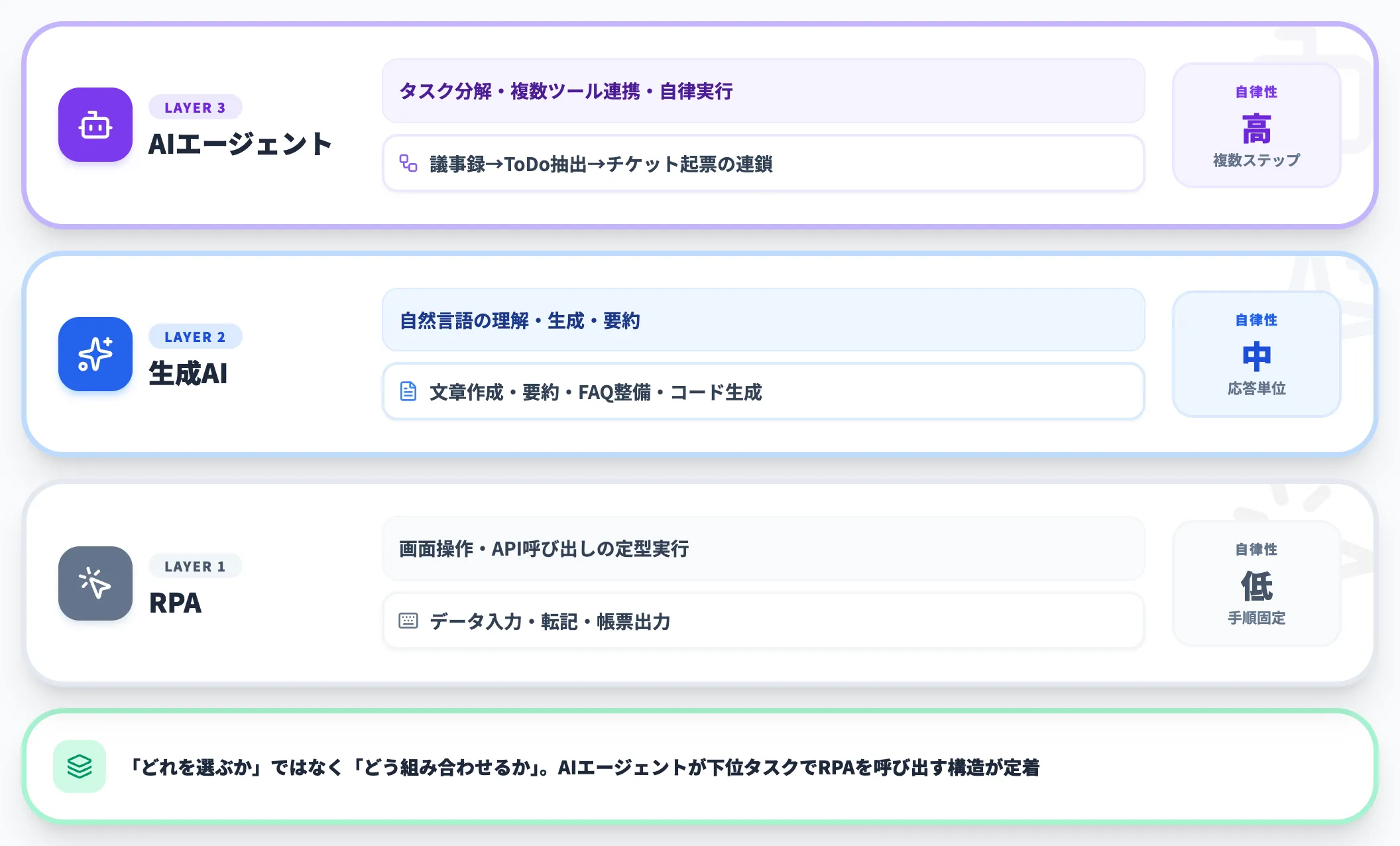
Task: Select the LAYER 1 badge
Action: [195, 566]
